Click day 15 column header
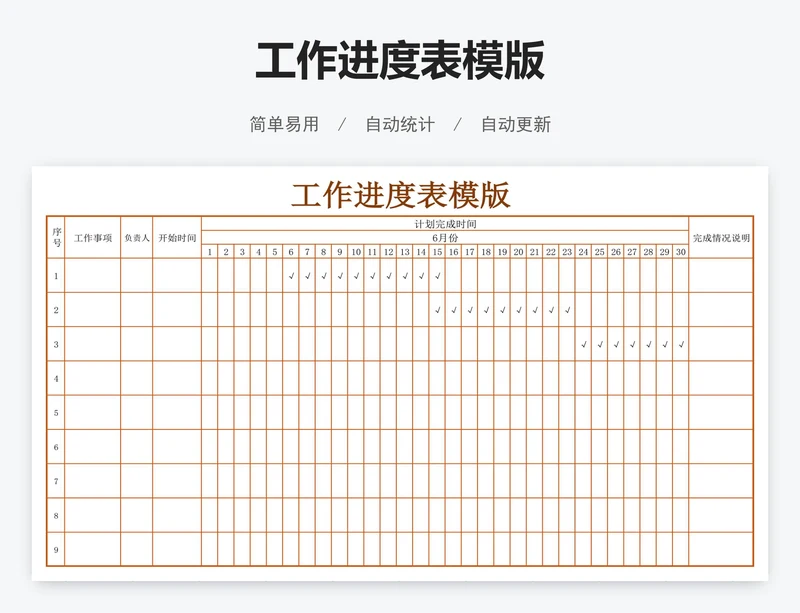 (437, 252)
